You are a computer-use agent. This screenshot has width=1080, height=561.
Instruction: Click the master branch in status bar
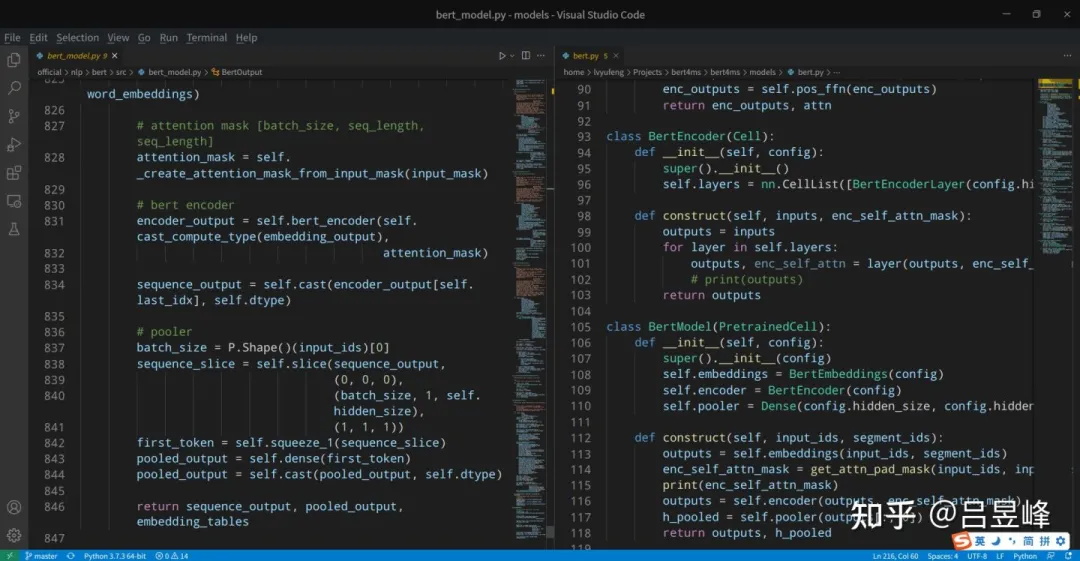(41, 555)
